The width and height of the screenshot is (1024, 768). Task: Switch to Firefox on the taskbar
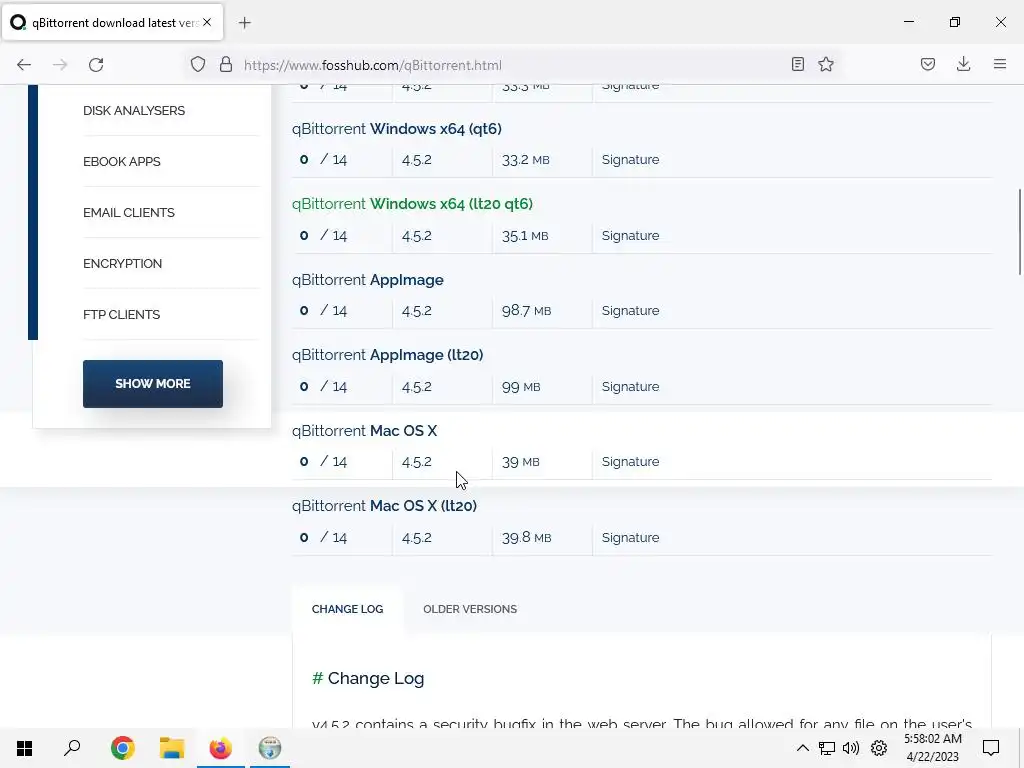click(221, 748)
